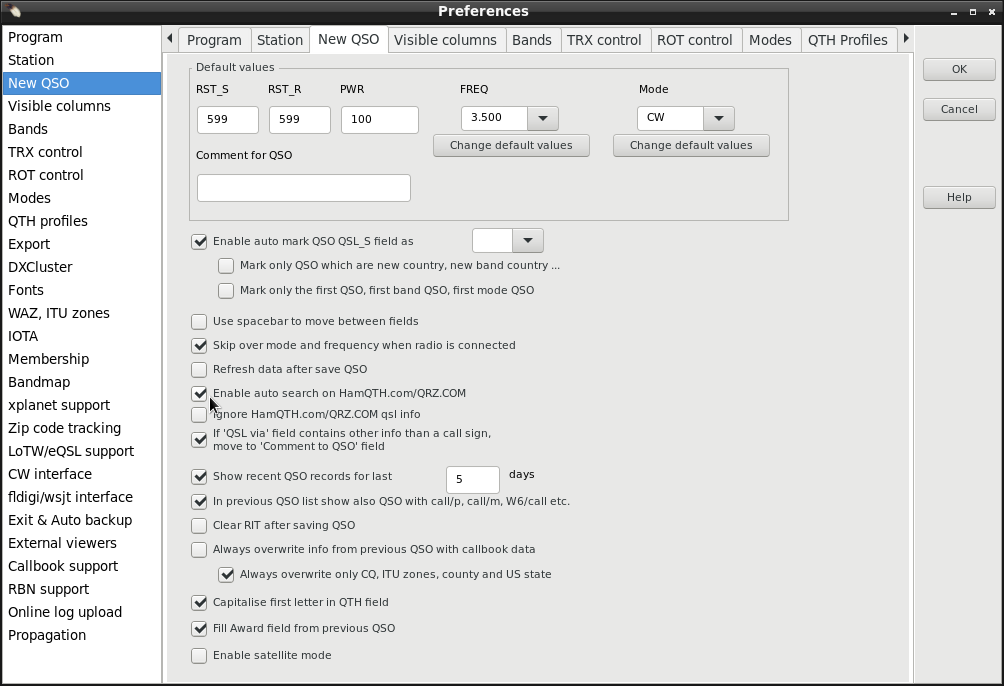Switch to the Bands tab
The height and width of the screenshot is (686, 1004).
[x=531, y=40]
